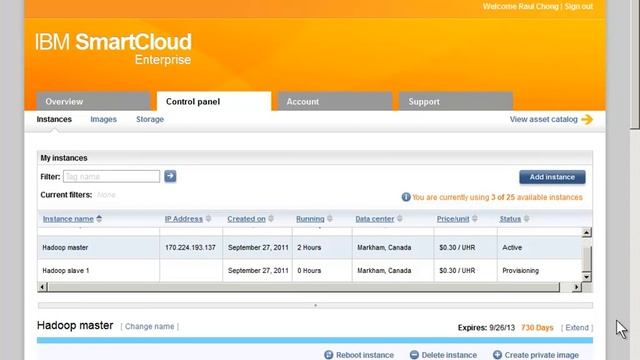Click the Active status cell
The height and width of the screenshot is (360, 640).
pyautogui.click(x=512, y=247)
